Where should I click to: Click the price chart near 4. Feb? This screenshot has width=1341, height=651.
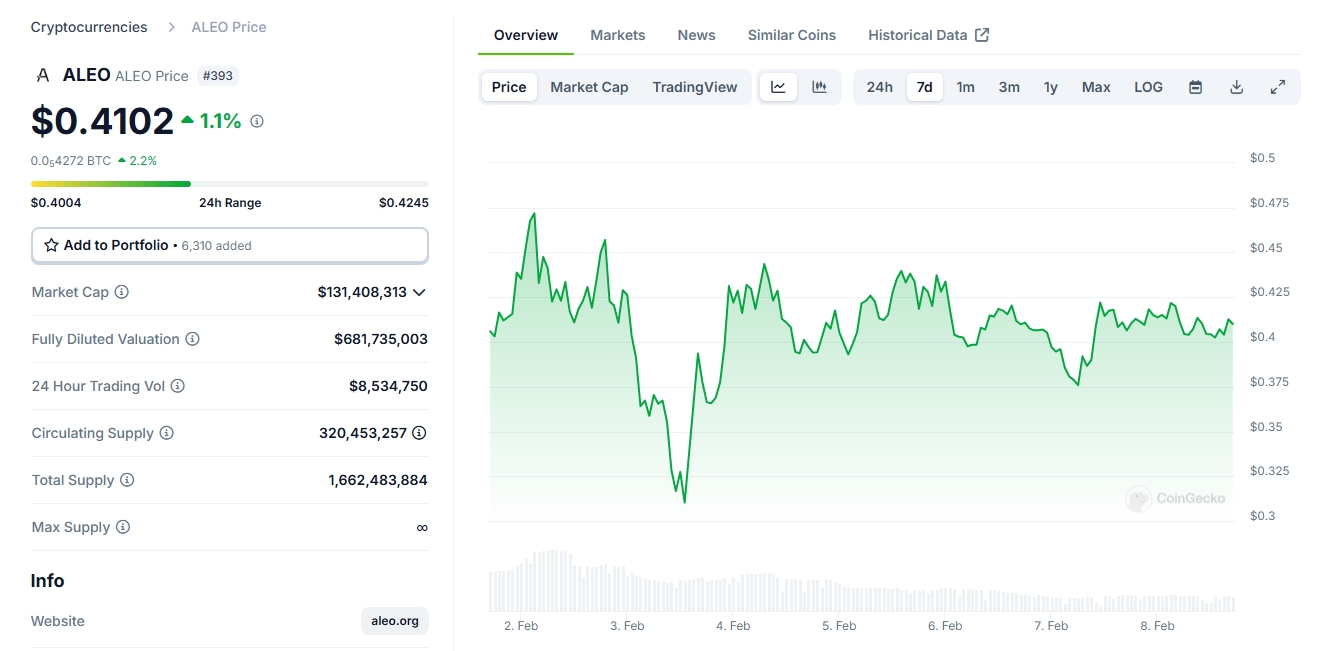click(733, 340)
